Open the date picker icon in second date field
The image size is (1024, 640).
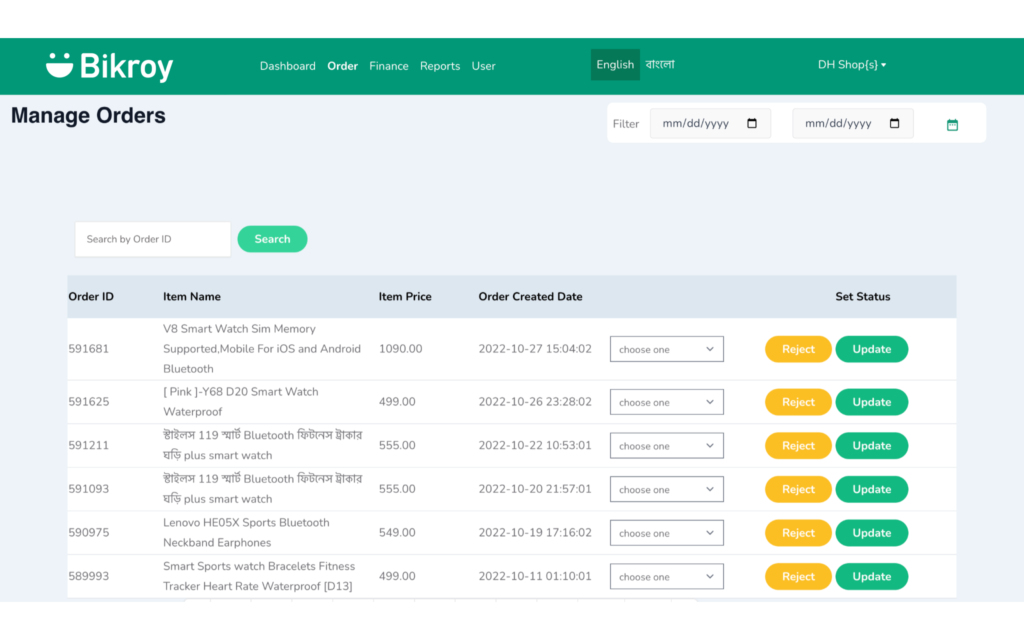coord(894,123)
